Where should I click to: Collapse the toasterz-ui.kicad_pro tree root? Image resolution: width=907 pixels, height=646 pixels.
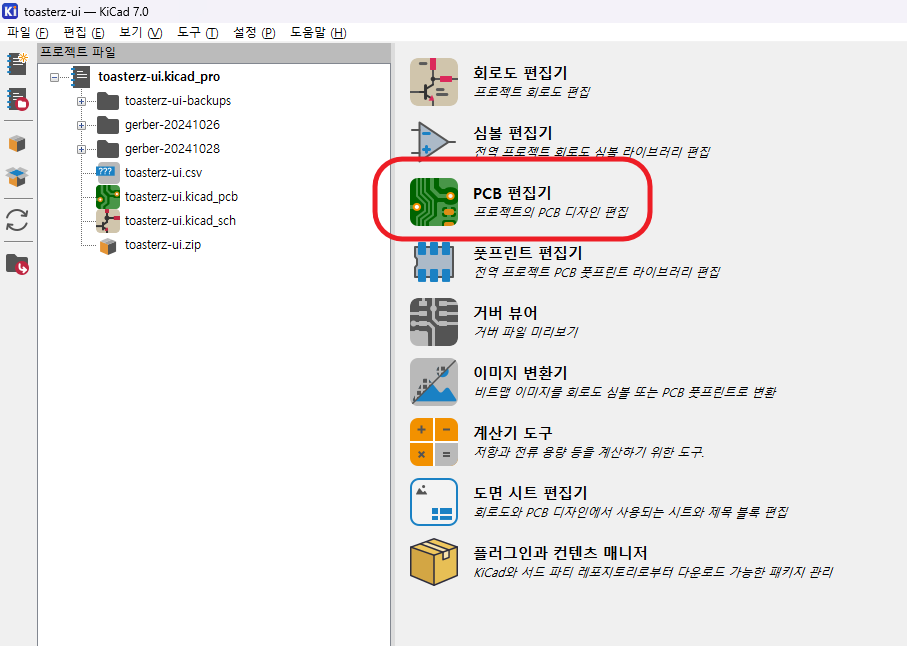click(x=54, y=77)
